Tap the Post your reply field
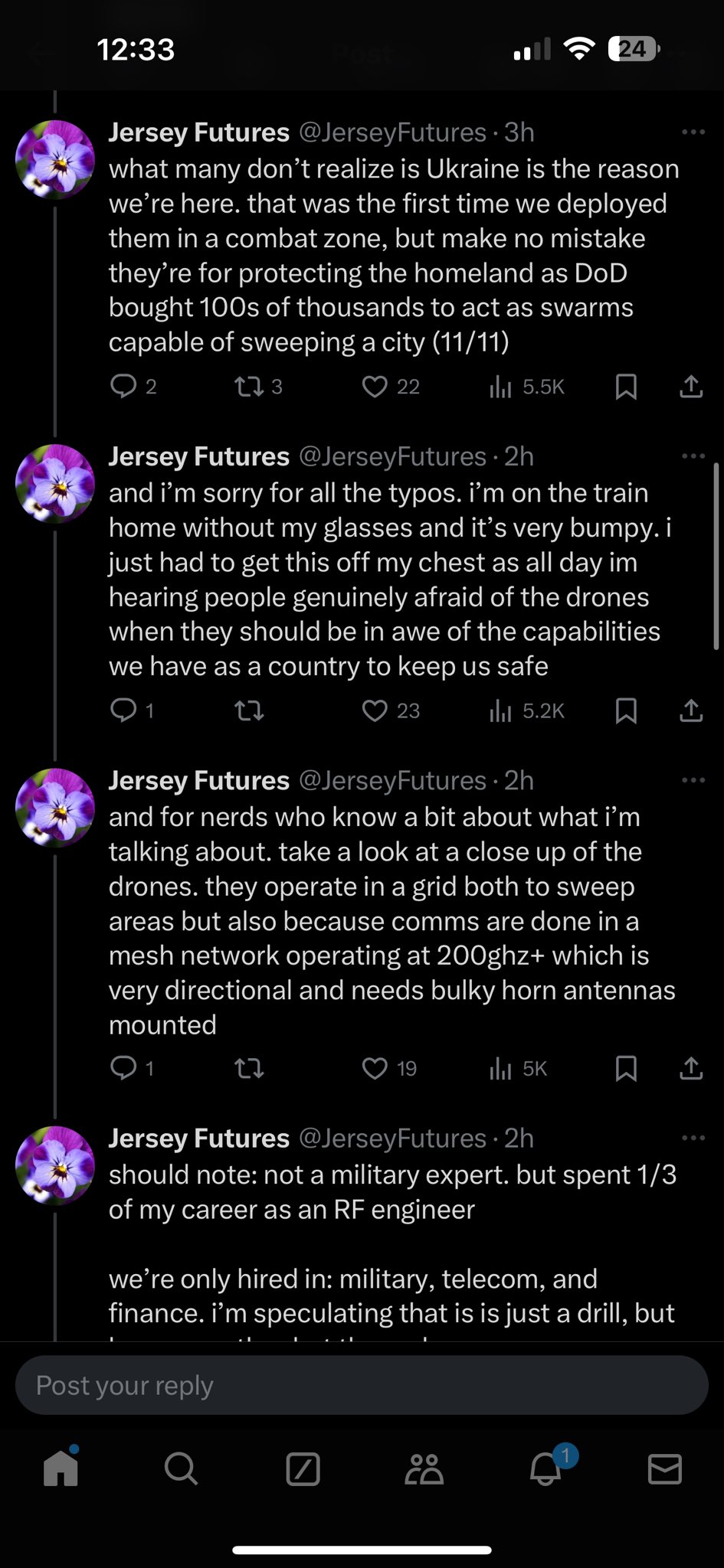The height and width of the screenshot is (1568, 724). [x=362, y=1385]
